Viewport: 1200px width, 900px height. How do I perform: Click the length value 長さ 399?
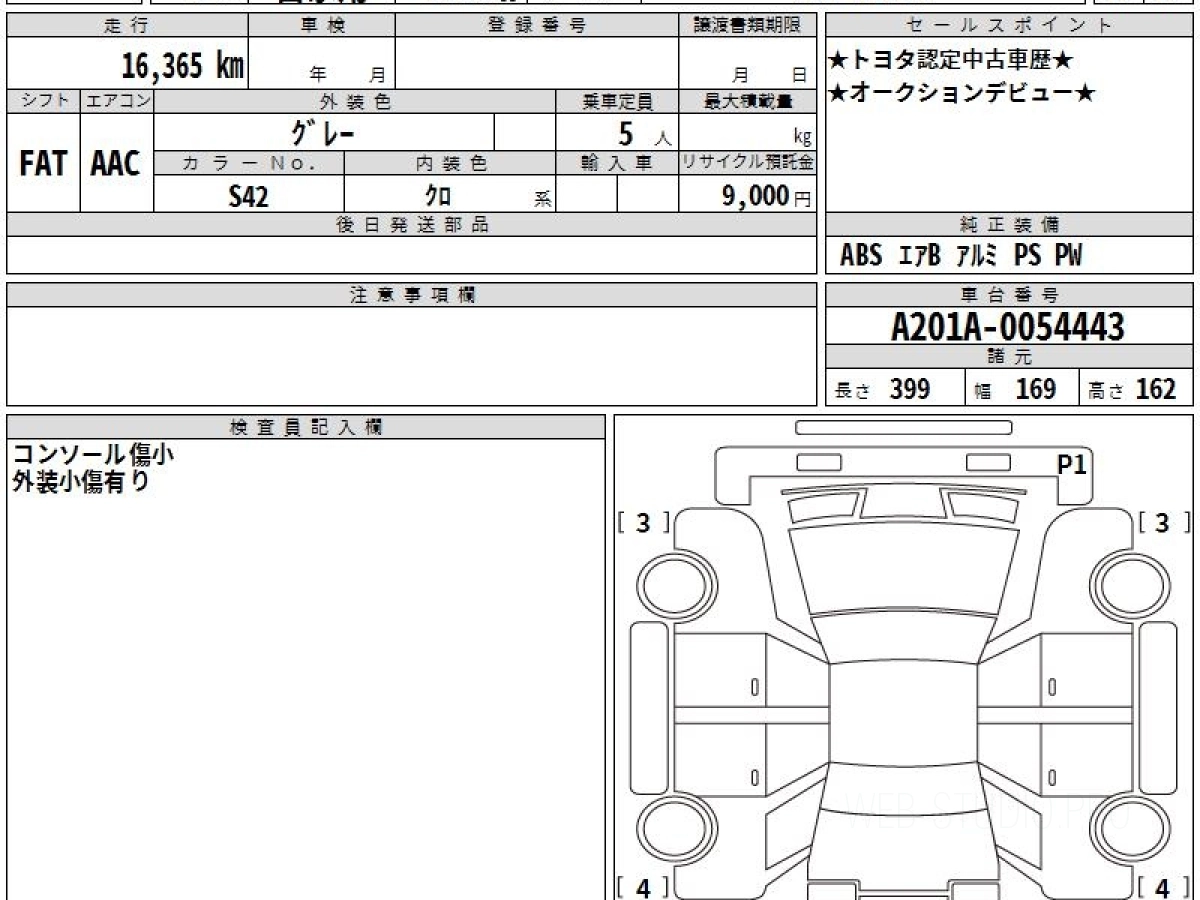[882, 389]
